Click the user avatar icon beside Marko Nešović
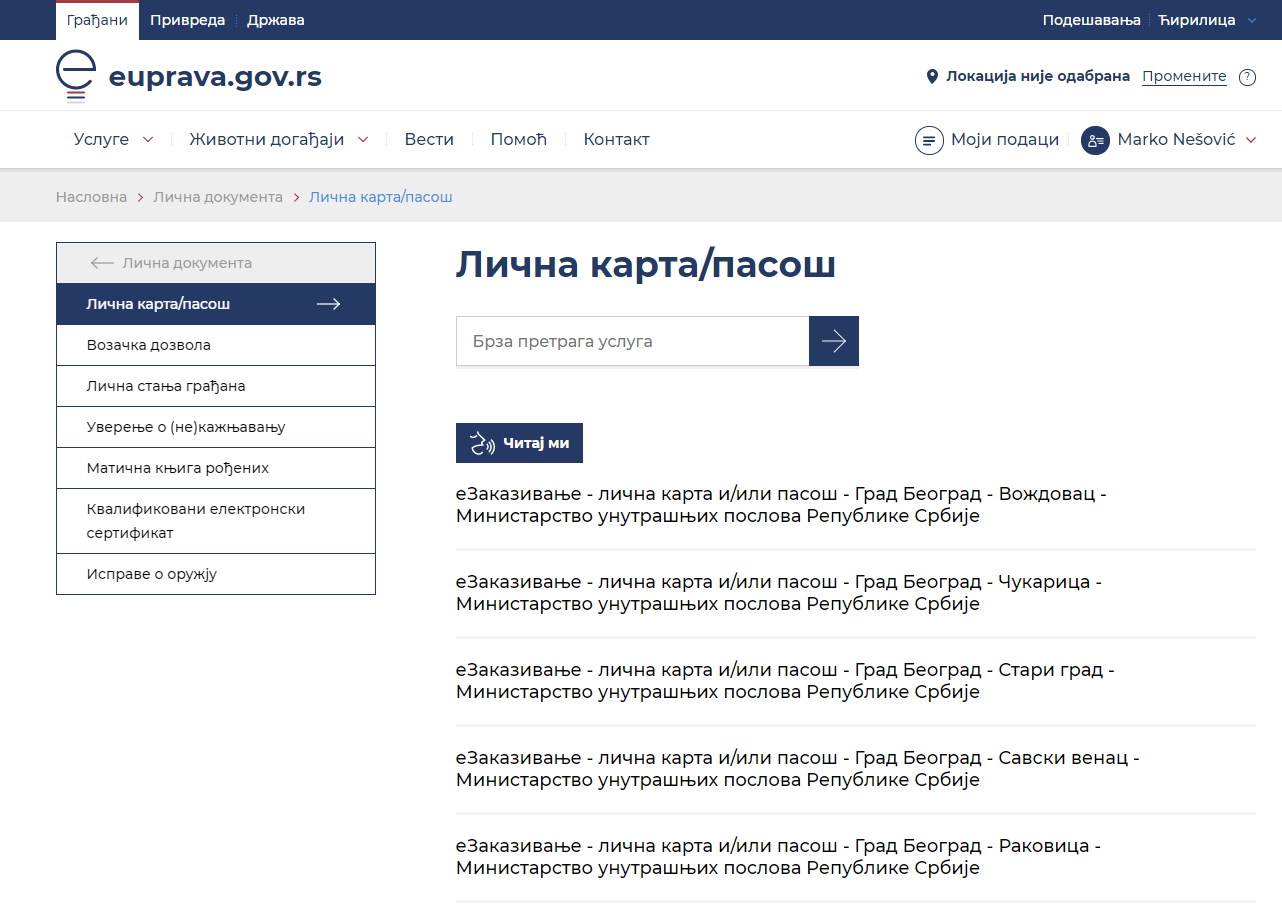1282x916 pixels. (1095, 140)
